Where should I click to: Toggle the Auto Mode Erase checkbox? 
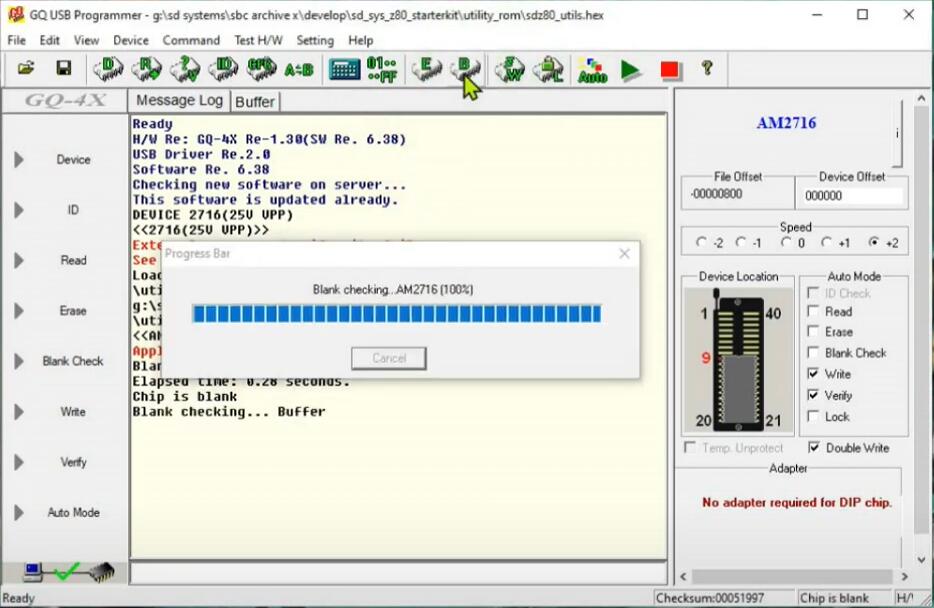[x=813, y=331]
